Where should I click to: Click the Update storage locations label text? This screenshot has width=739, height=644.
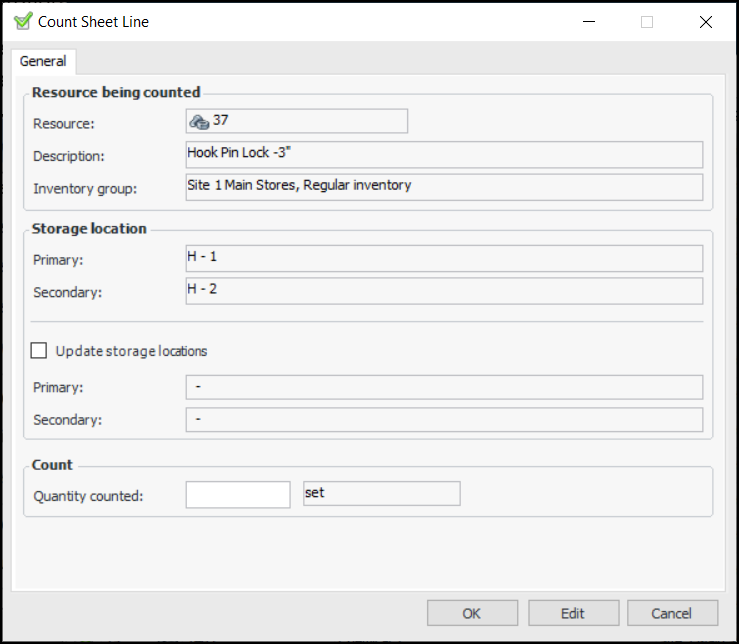(132, 351)
